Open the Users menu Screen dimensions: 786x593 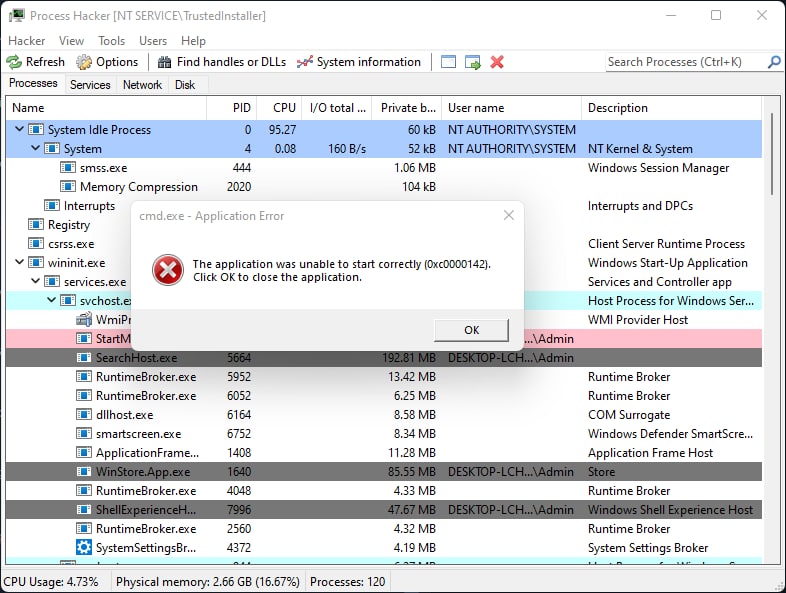[x=153, y=41]
